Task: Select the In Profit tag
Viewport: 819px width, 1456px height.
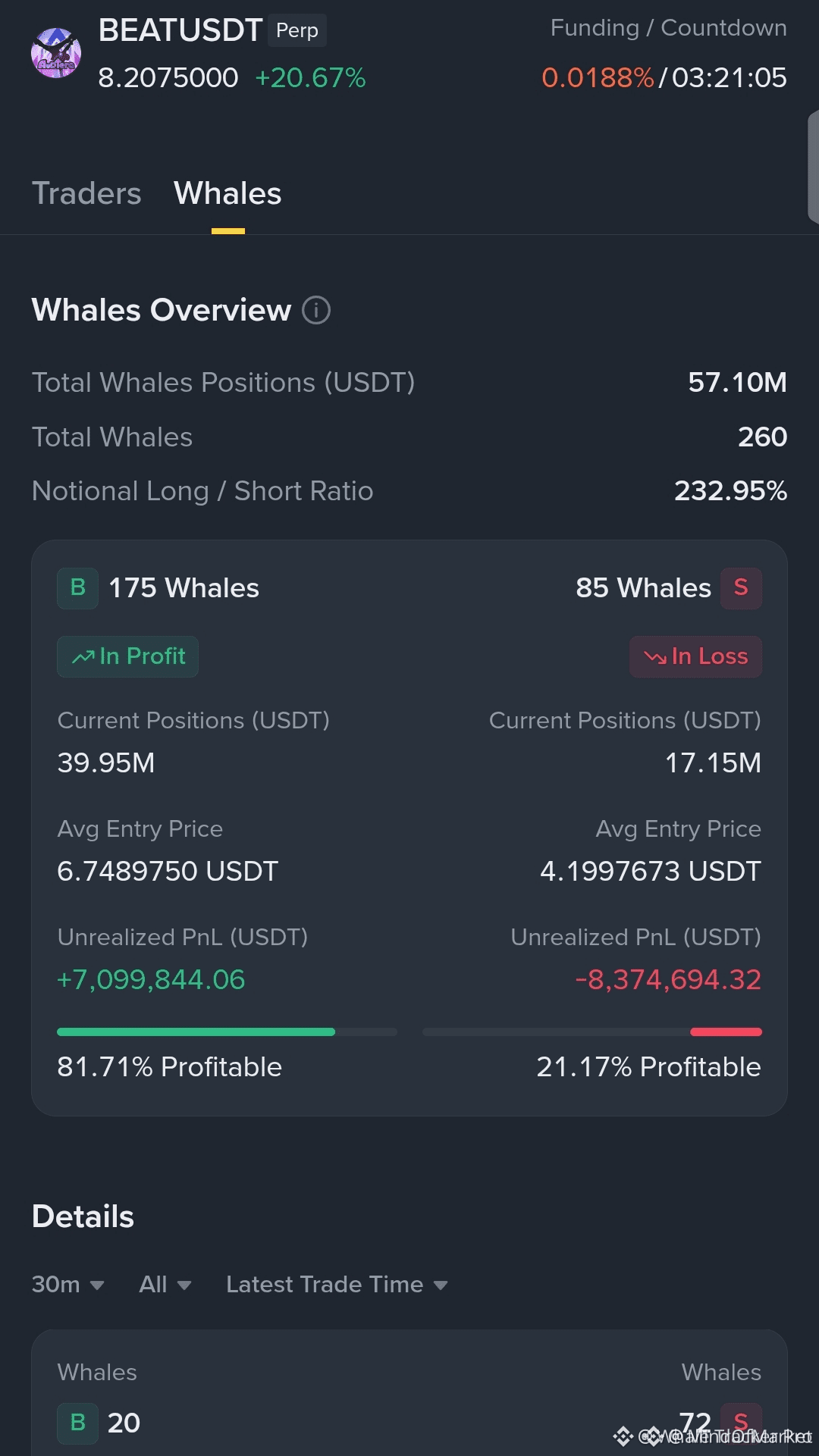Action: point(127,656)
